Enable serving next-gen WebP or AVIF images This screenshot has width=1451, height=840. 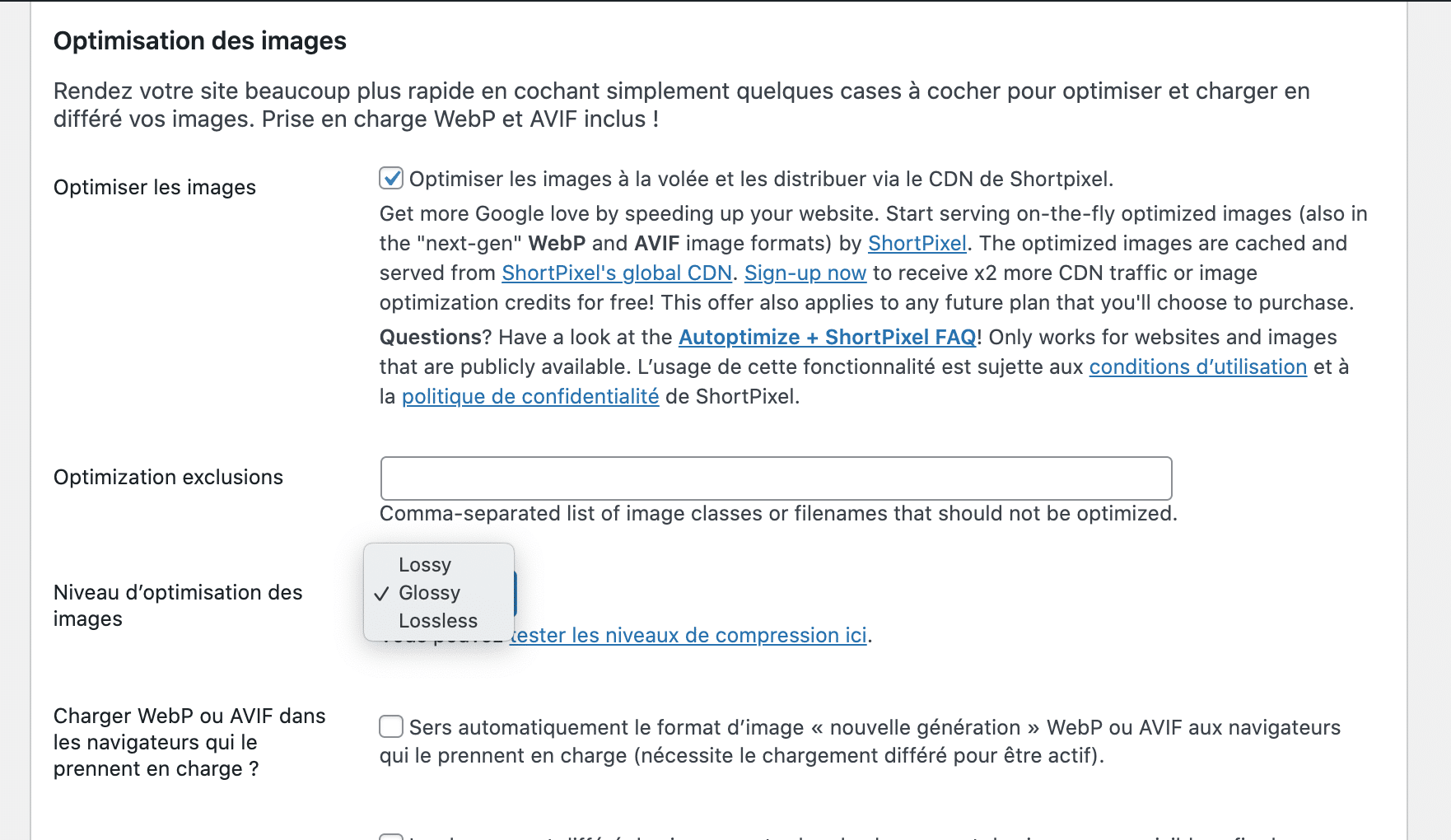point(390,726)
